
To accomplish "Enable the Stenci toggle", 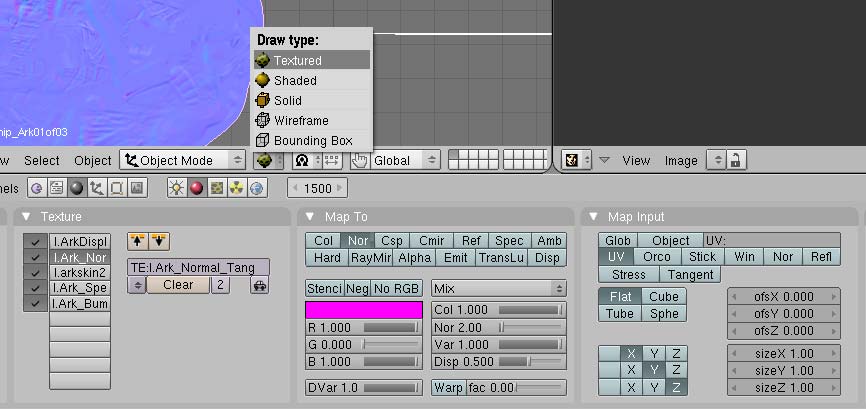I will pos(325,288).
